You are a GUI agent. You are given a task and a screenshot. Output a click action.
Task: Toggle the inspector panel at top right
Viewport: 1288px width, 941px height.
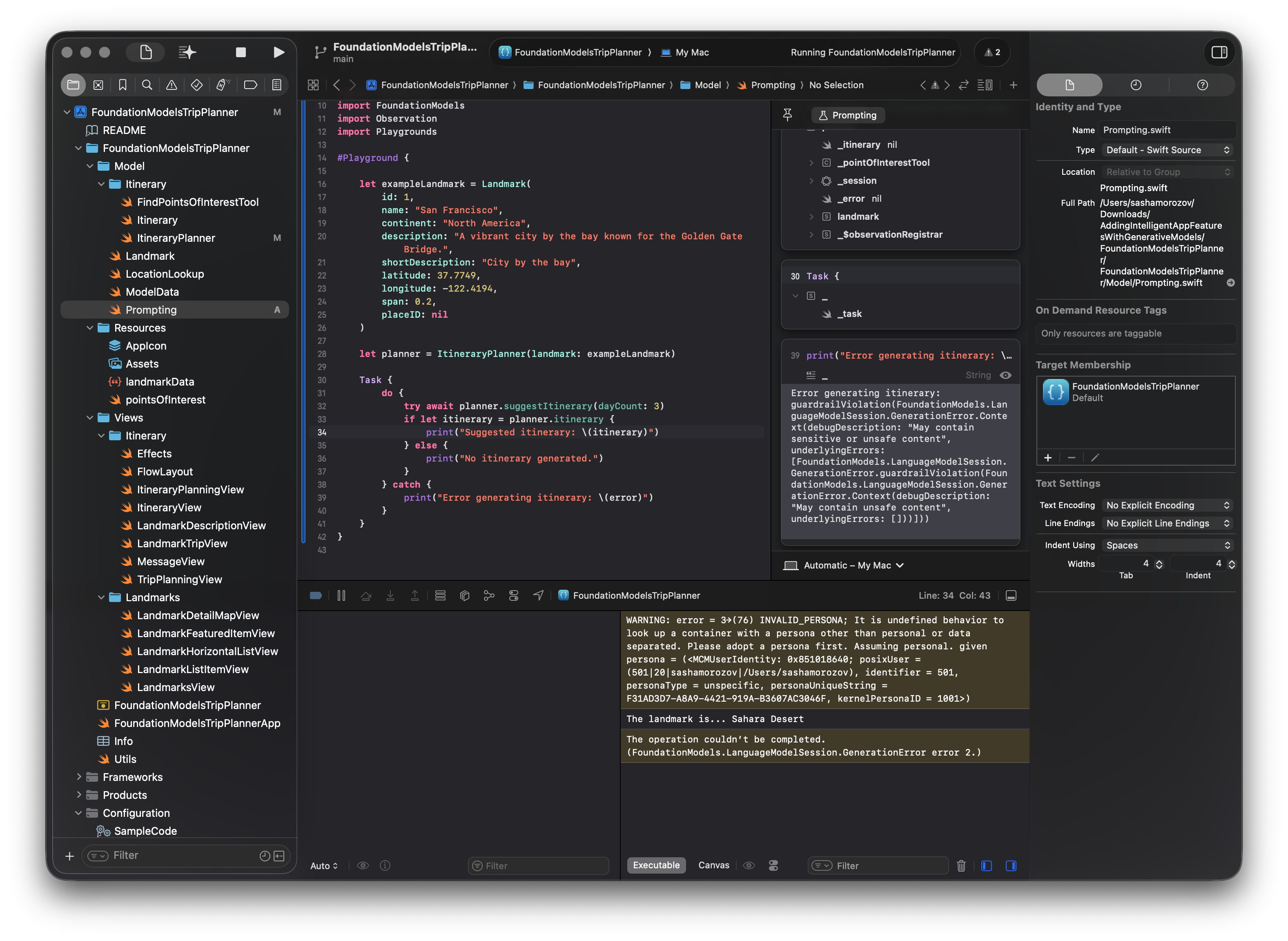pyautogui.click(x=1219, y=52)
